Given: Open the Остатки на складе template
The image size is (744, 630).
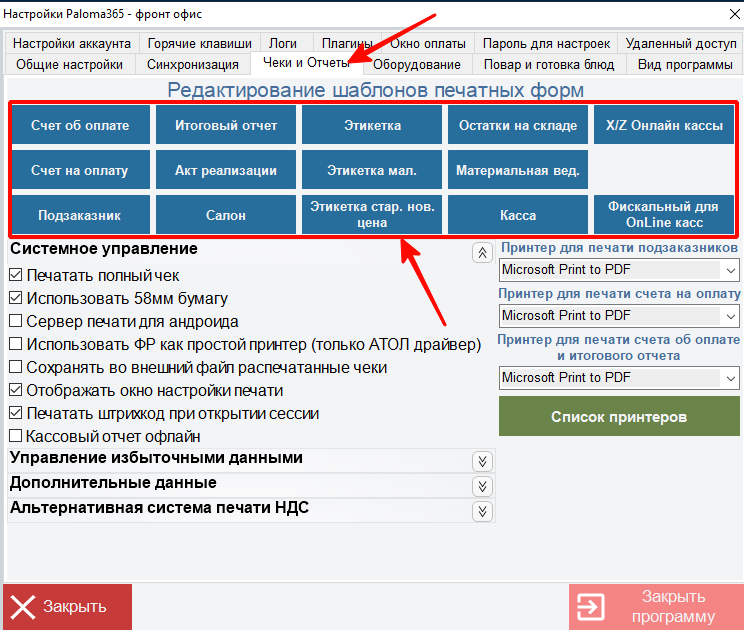Looking at the screenshot, I should click(x=518, y=125).
